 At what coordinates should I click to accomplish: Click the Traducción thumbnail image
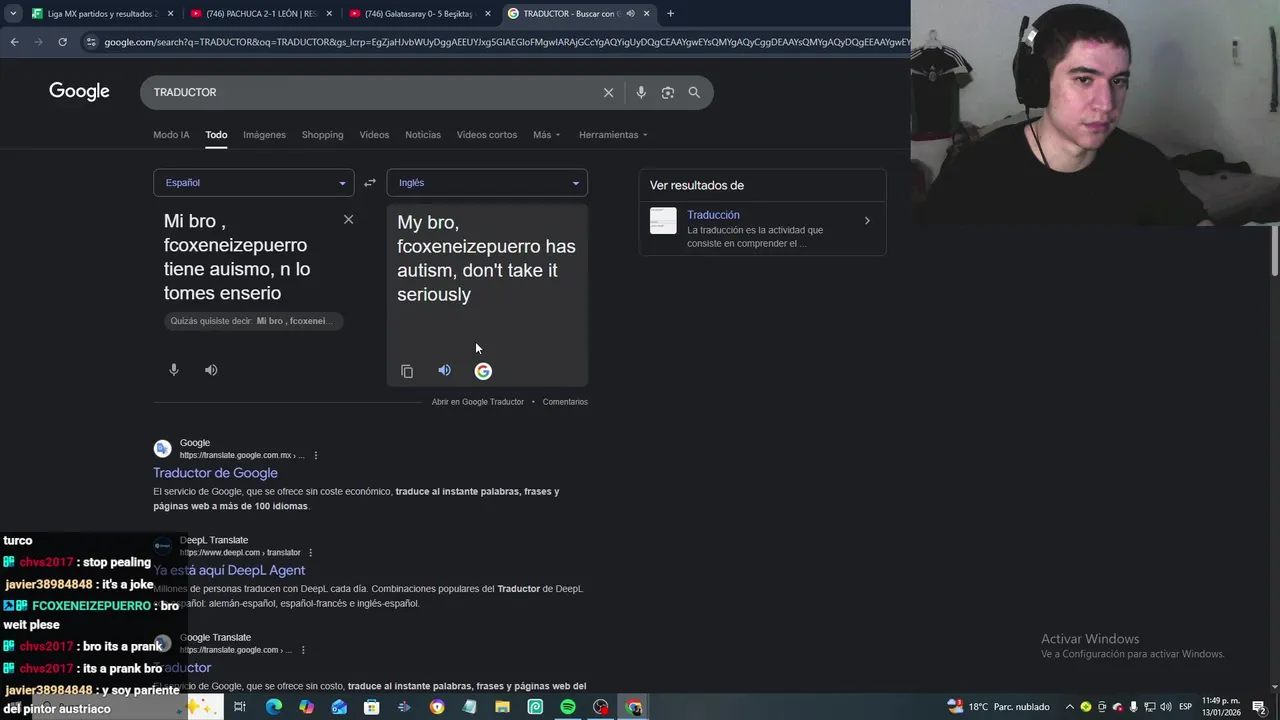pos(663,221)
